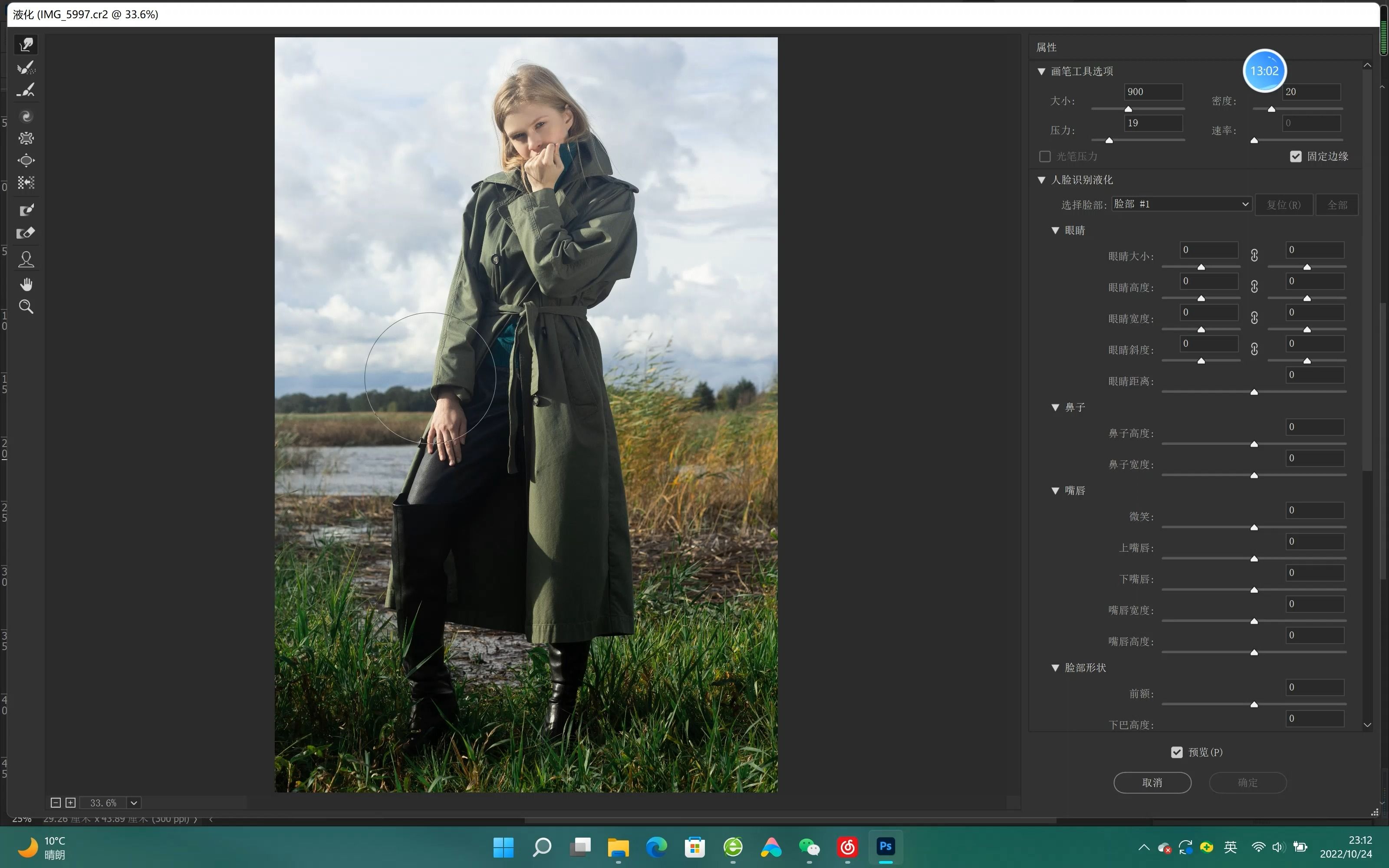The width and height of the screenshot is (1389, 868).
Task: Select the Freeze Mask tool
Action: (x=26, y=210)
